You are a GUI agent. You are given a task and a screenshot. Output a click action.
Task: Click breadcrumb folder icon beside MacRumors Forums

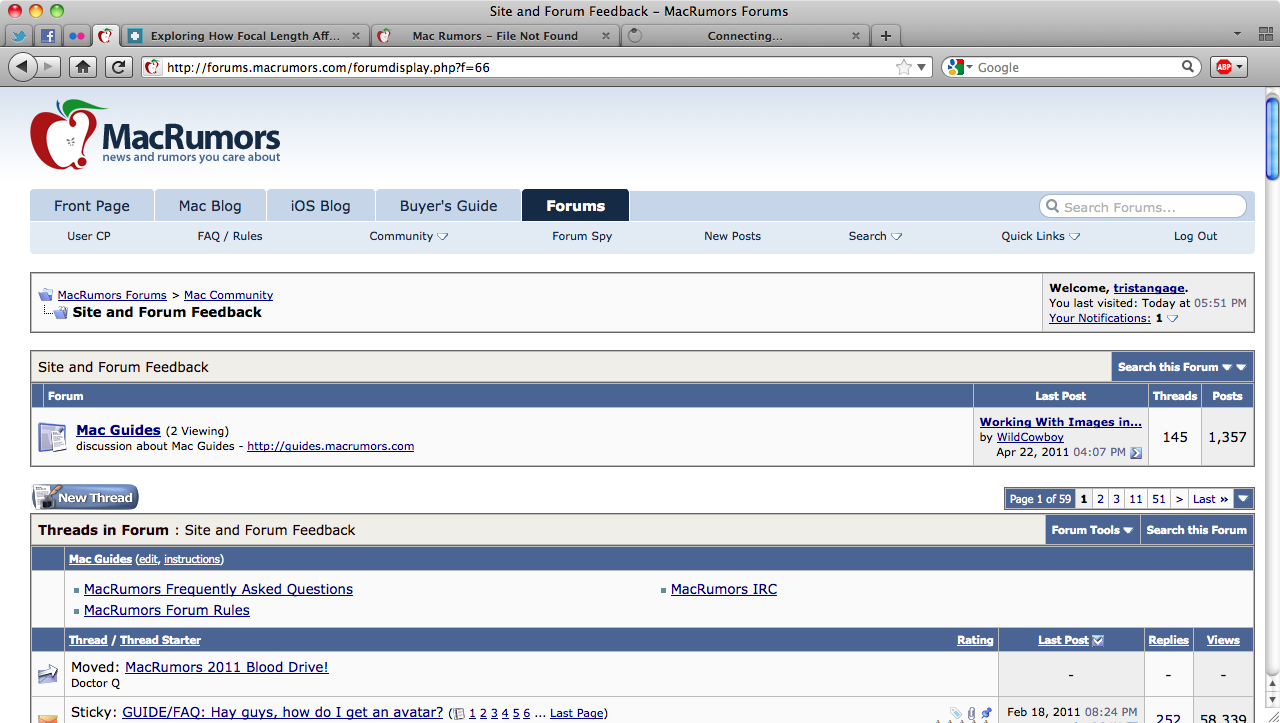[45, 295]
